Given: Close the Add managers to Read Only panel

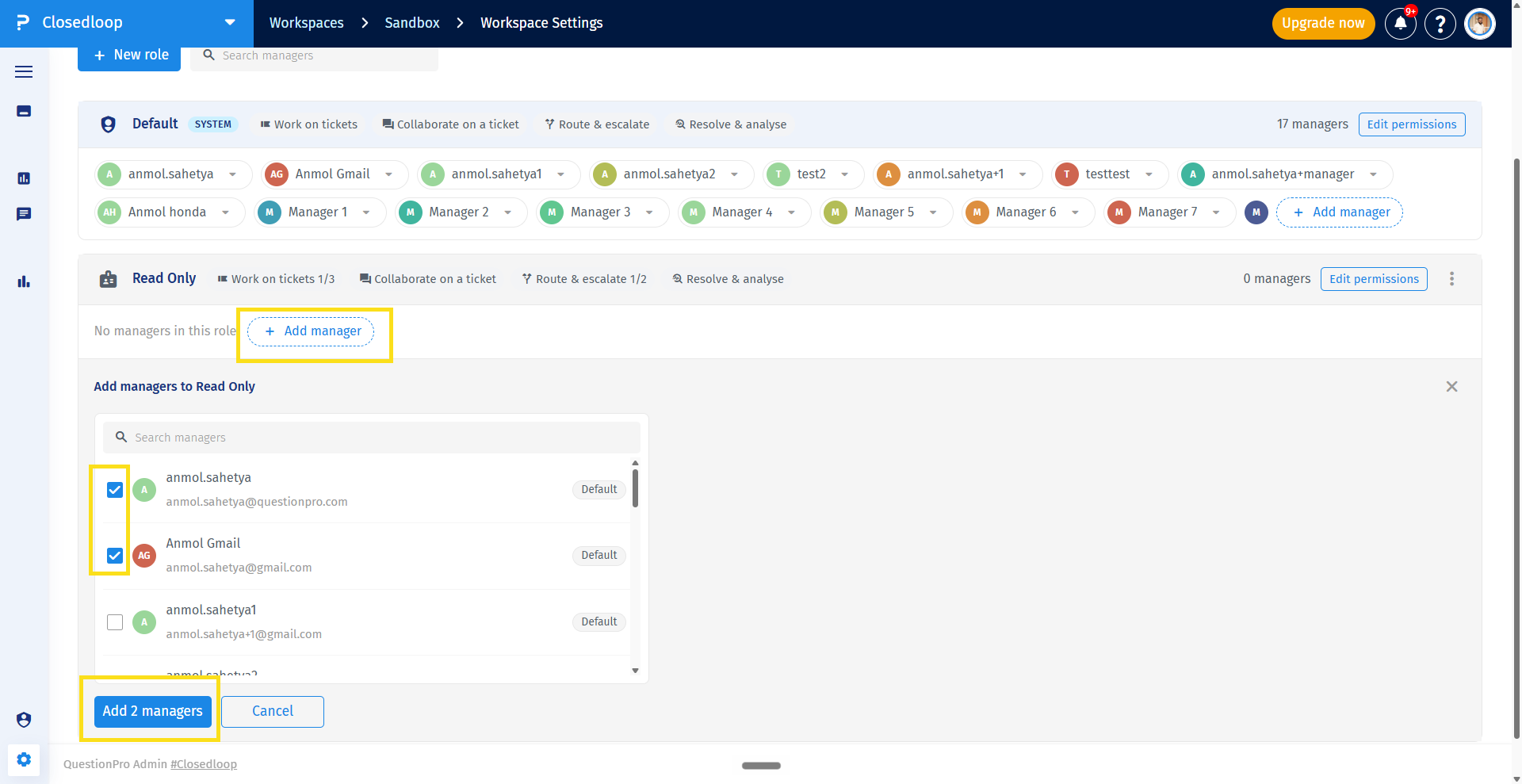Looking at the screenshot, I should click(1452, 387).
